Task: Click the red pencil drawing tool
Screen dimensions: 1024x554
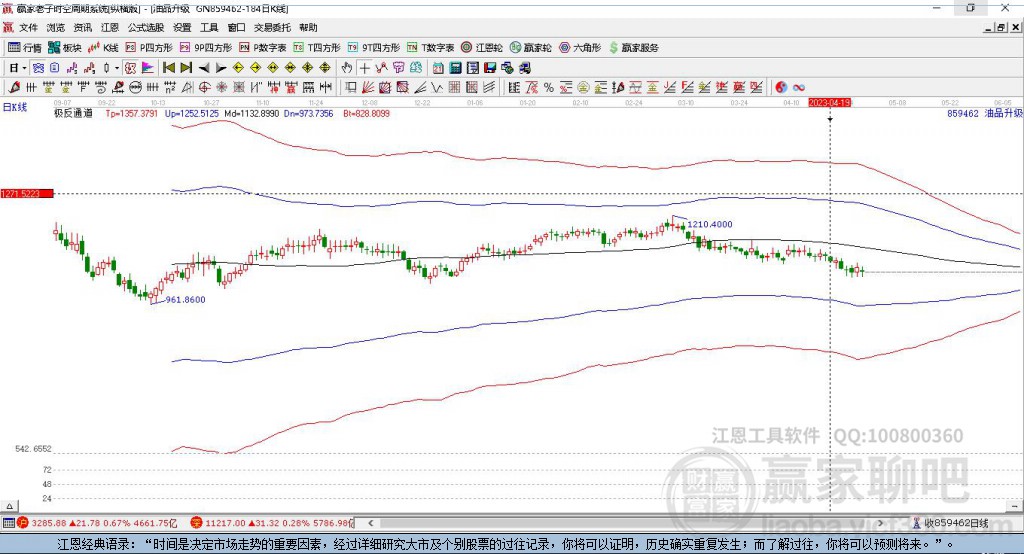Action: 14,88
